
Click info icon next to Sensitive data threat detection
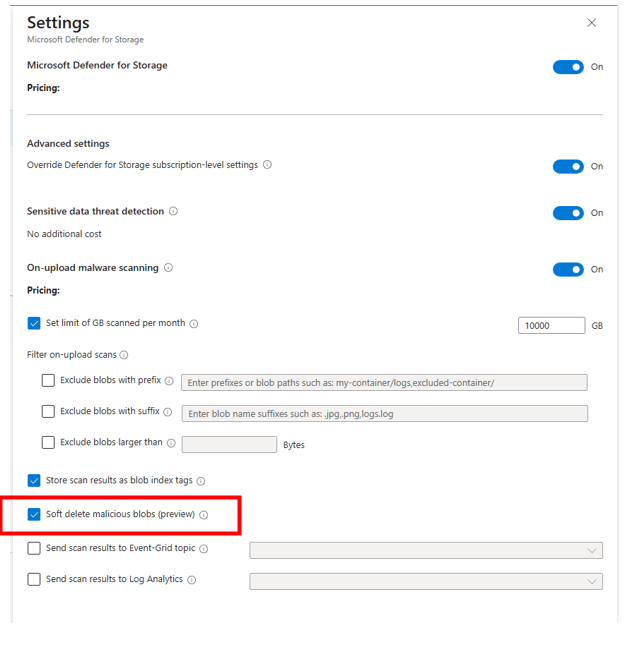pyautogui.click(x=173, y=212)
